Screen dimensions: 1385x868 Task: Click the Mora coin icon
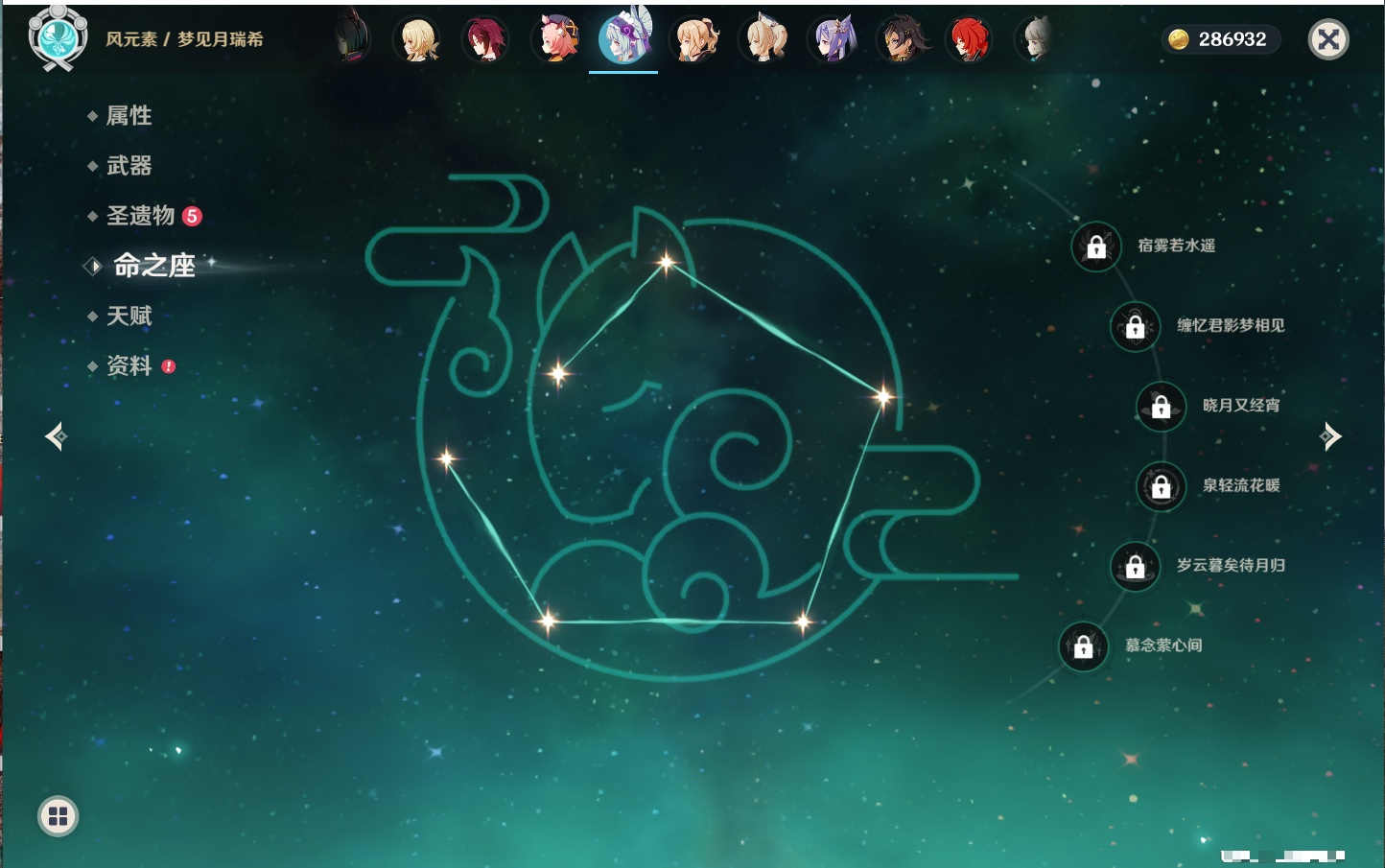coord(1179,39)
